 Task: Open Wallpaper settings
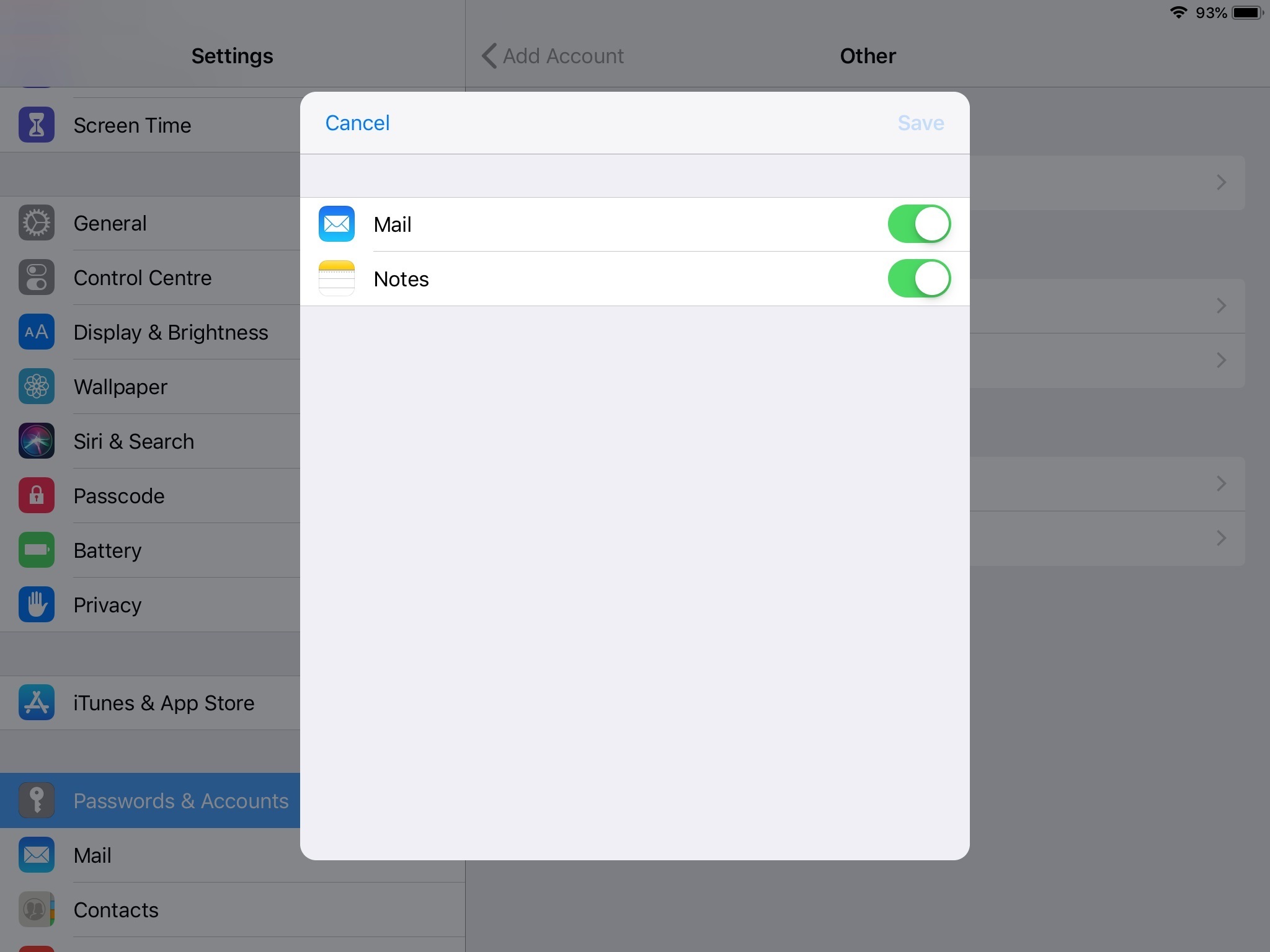click(x=150, y=387)
